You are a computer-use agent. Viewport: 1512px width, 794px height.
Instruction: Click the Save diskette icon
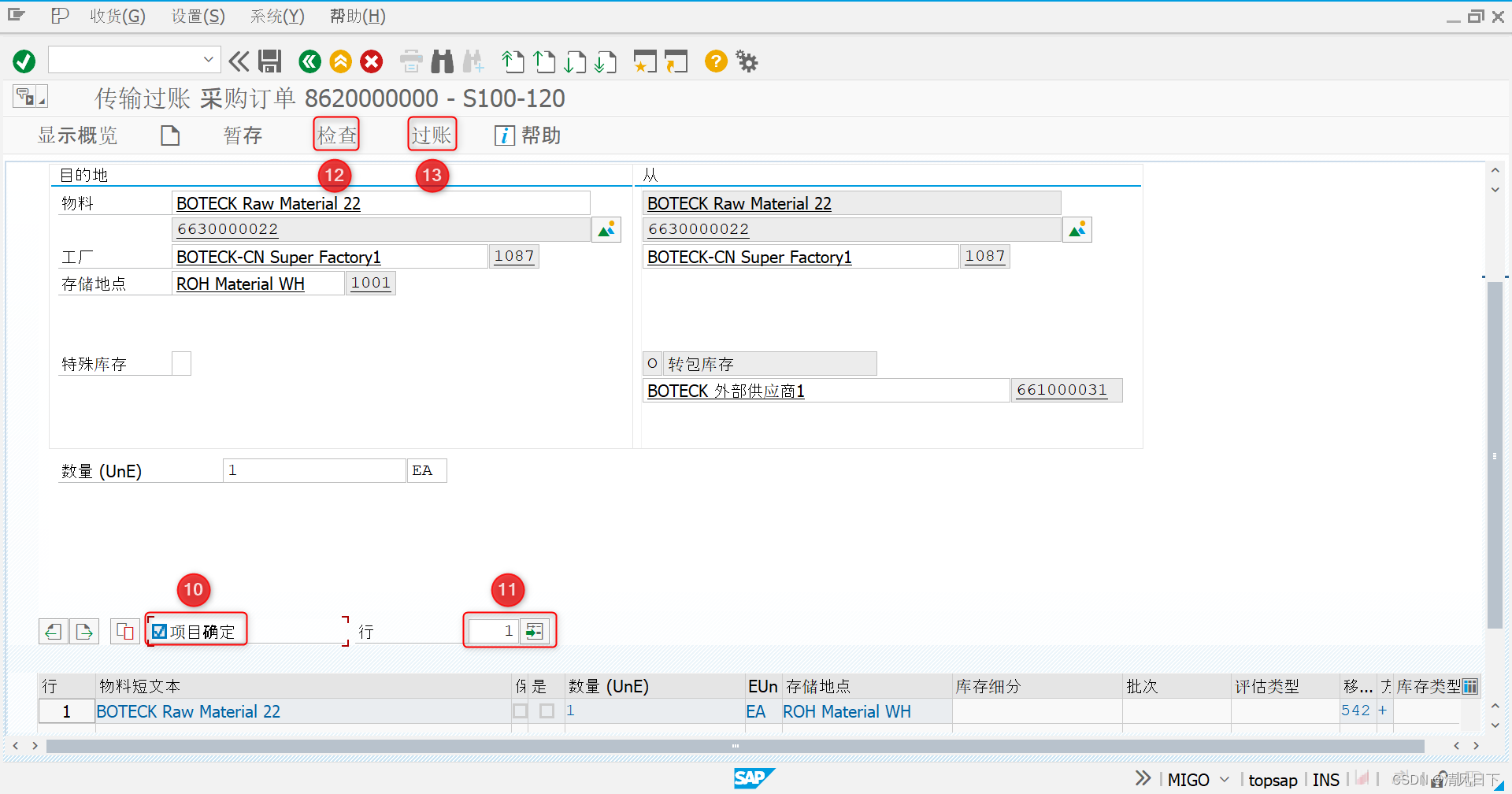270,61
